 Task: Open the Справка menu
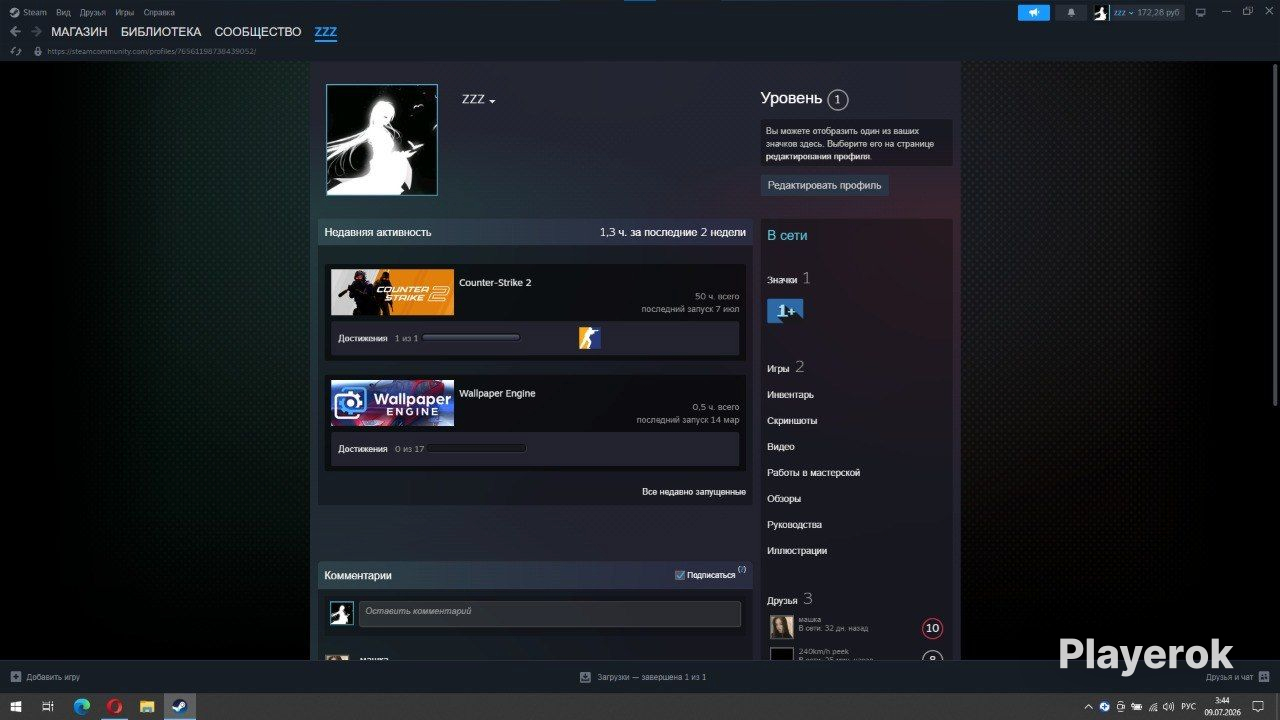click(159, 13)
